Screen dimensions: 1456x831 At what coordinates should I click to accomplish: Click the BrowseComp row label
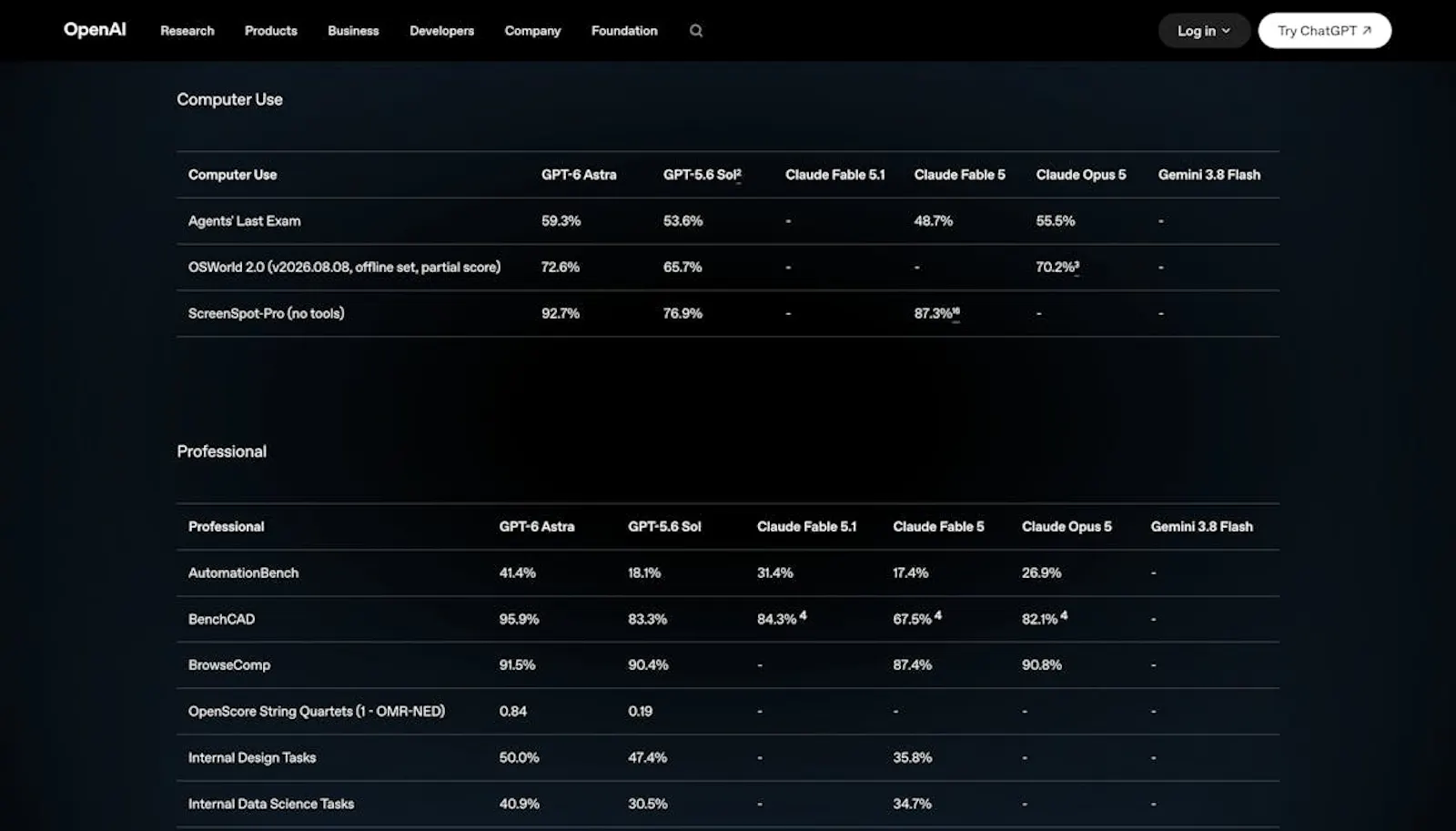pyautogui.click(x=229, y=665)
